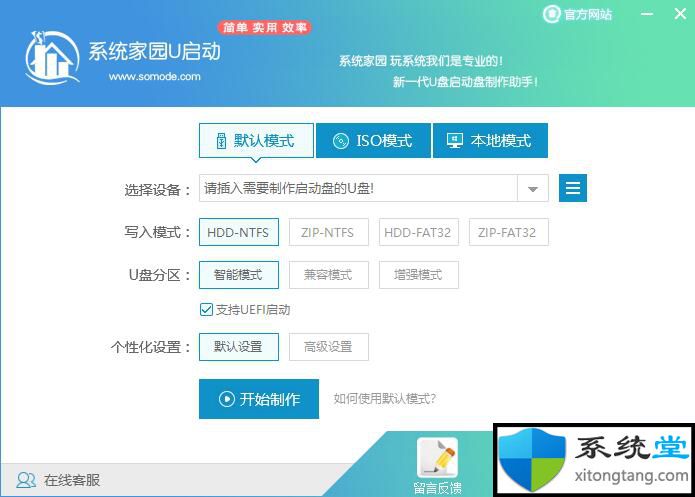Click the 系统堂 shield logo
Image resolution: width=695 pixels, height=497 pixels.
[x=532, y=460]
